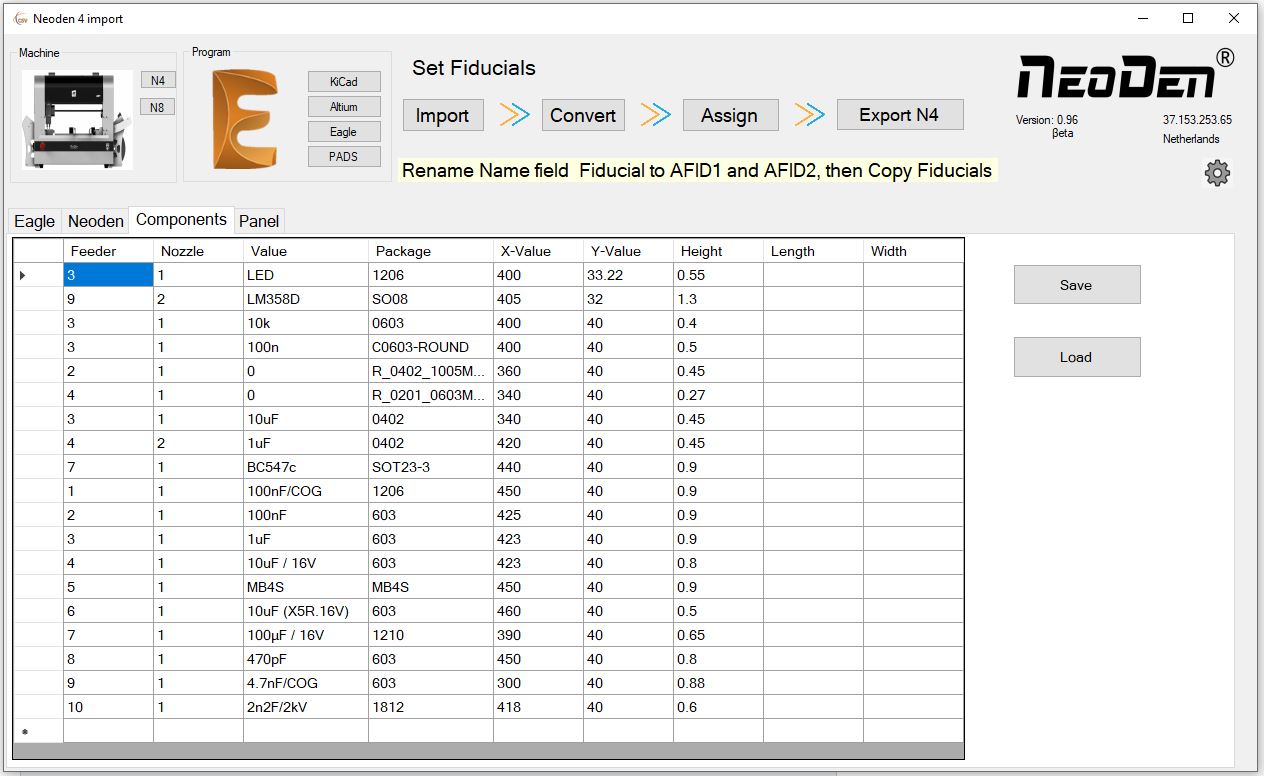Switch to the Neoden tab
The height and width of the screenshot is (776, 1264).
(96, 221)
